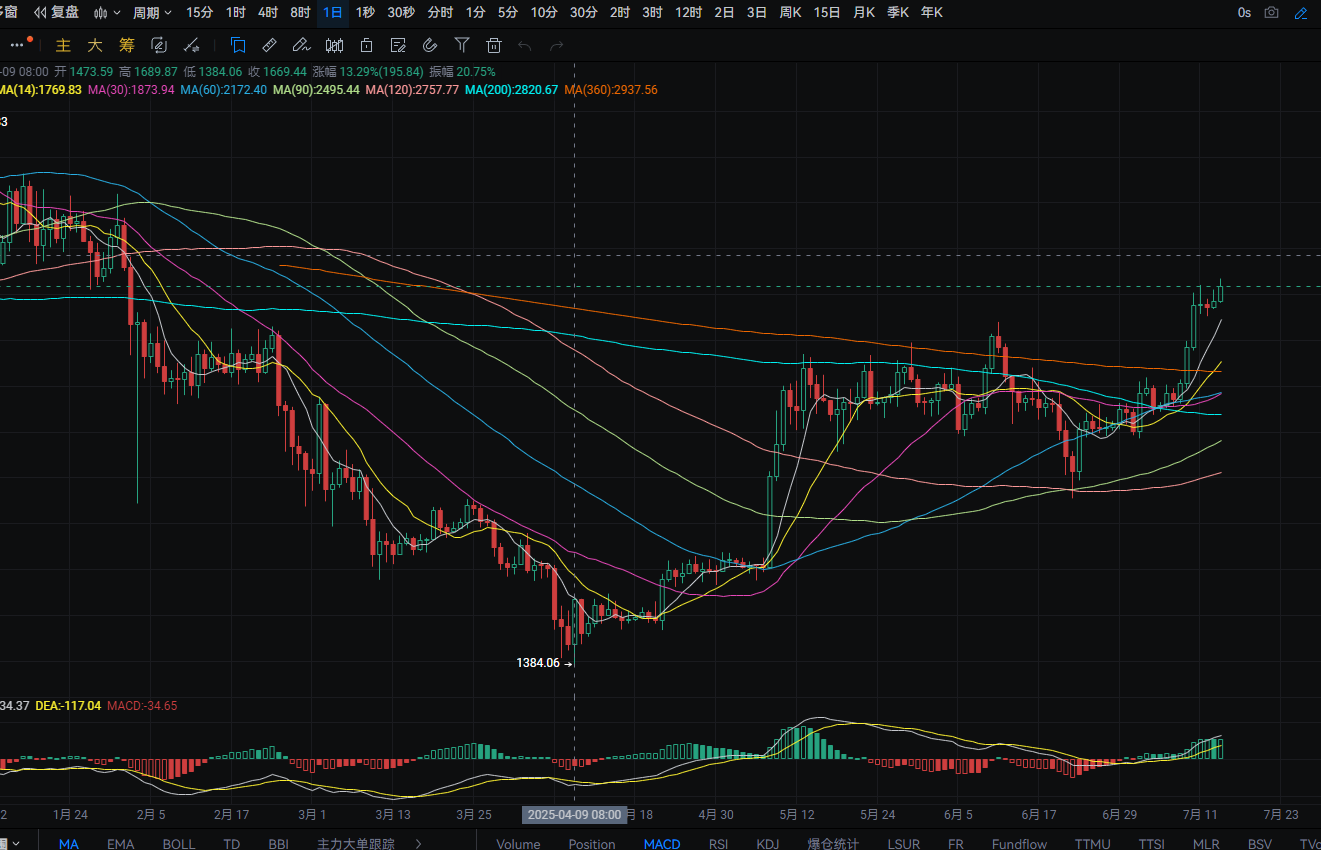Open the candlestick chart type dropdown
The width and height of the screenshot is (1321, 850).
(107, 13)
